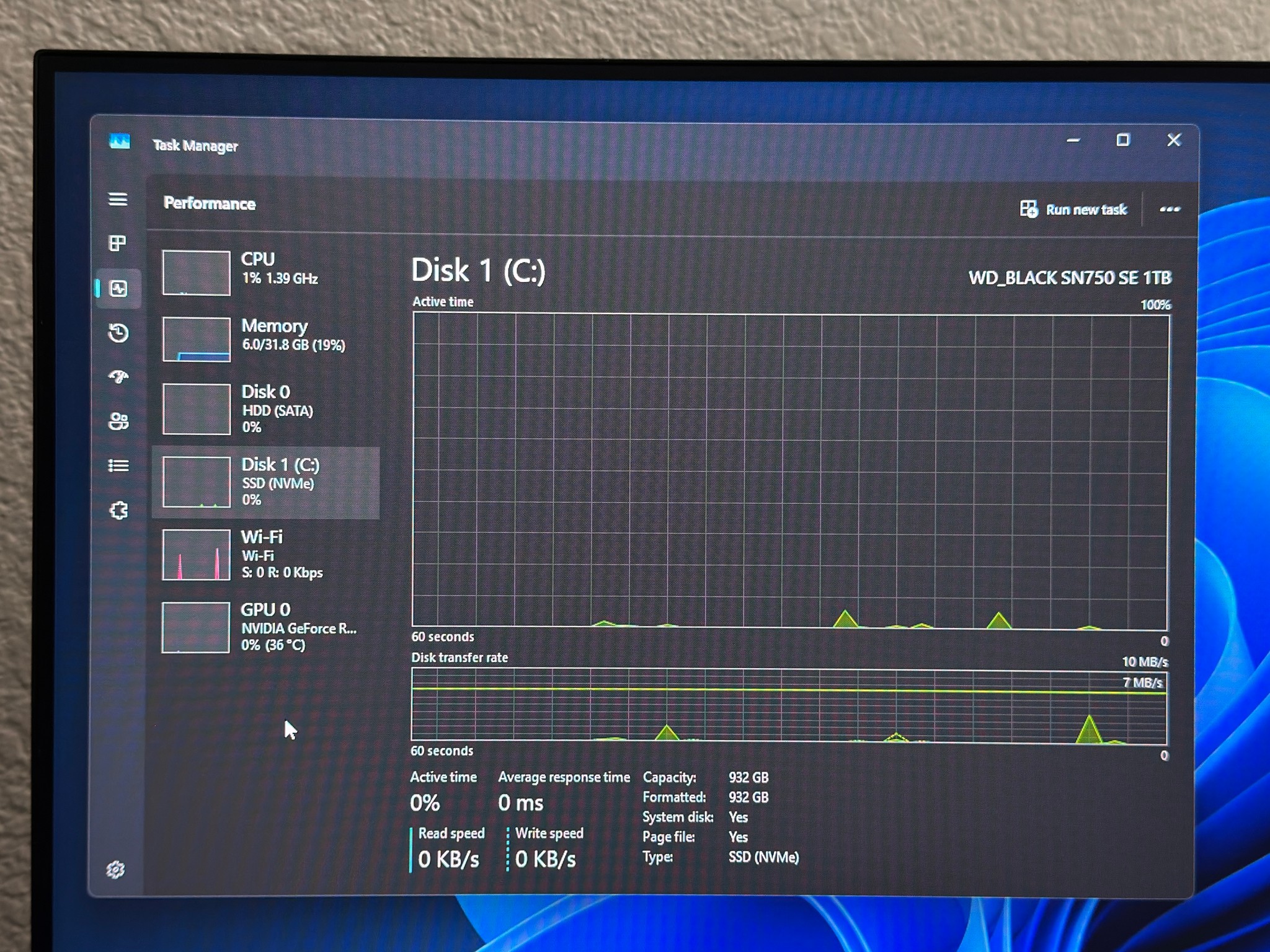Viewport: 1270px width, 952px height.
Task: Open the navigation hamburger menu
Action: (x=118, y=199)
